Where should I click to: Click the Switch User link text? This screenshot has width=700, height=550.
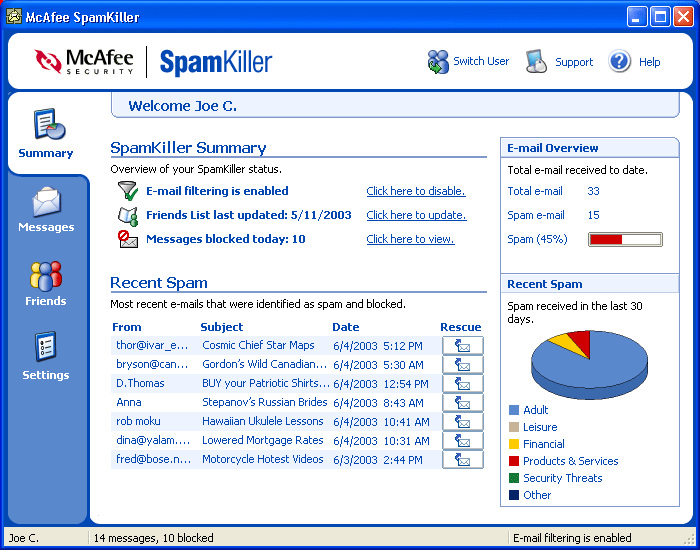(481, 61)
